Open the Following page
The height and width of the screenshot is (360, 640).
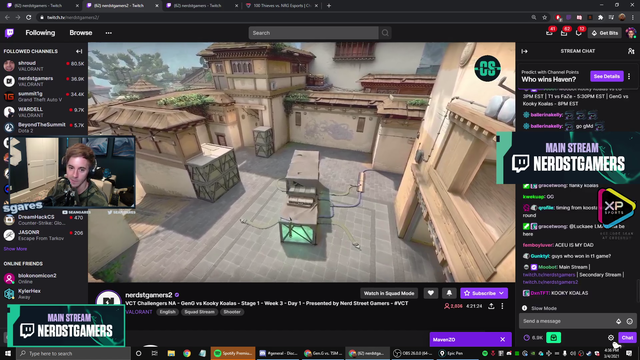(x=40, y=33)
